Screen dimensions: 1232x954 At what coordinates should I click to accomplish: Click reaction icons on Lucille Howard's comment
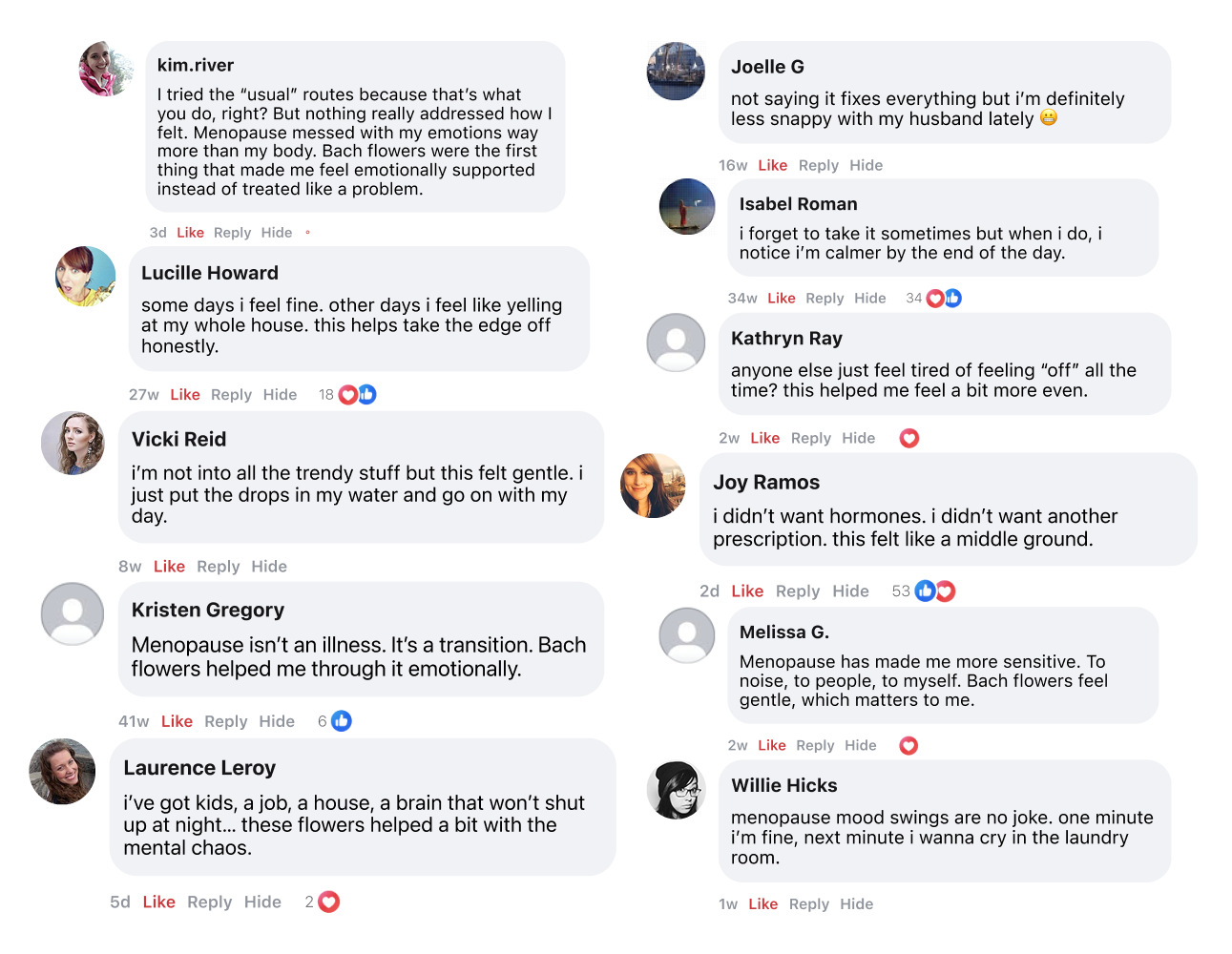357,395
